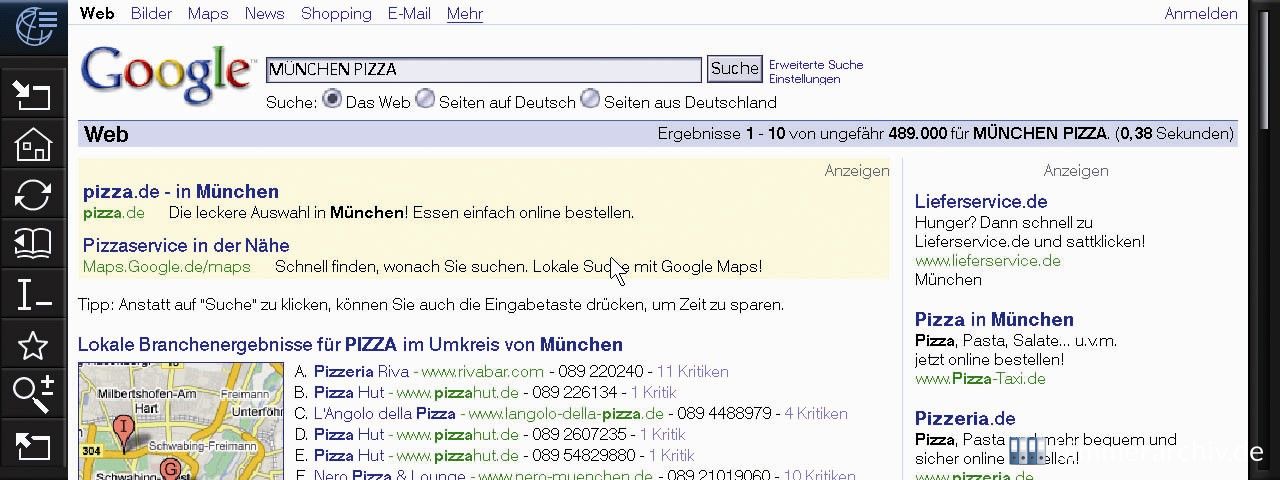Open the Web tab
This screenshot has height=480, width=1280.
97,13
